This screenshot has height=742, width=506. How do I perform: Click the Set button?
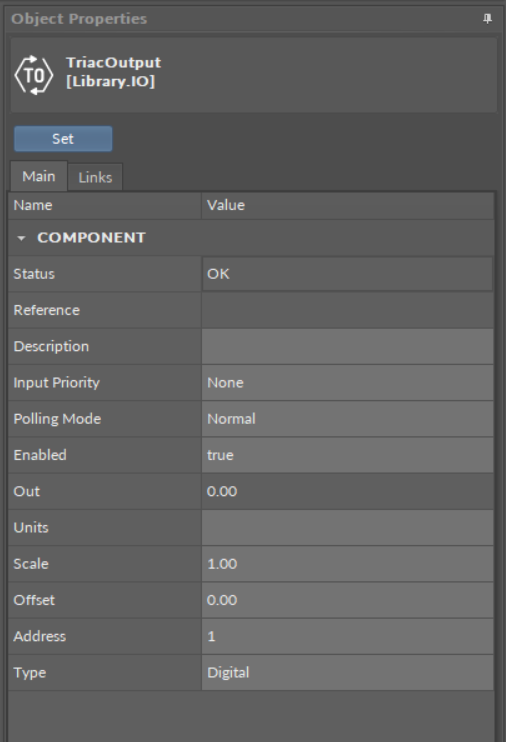[63, 139]
